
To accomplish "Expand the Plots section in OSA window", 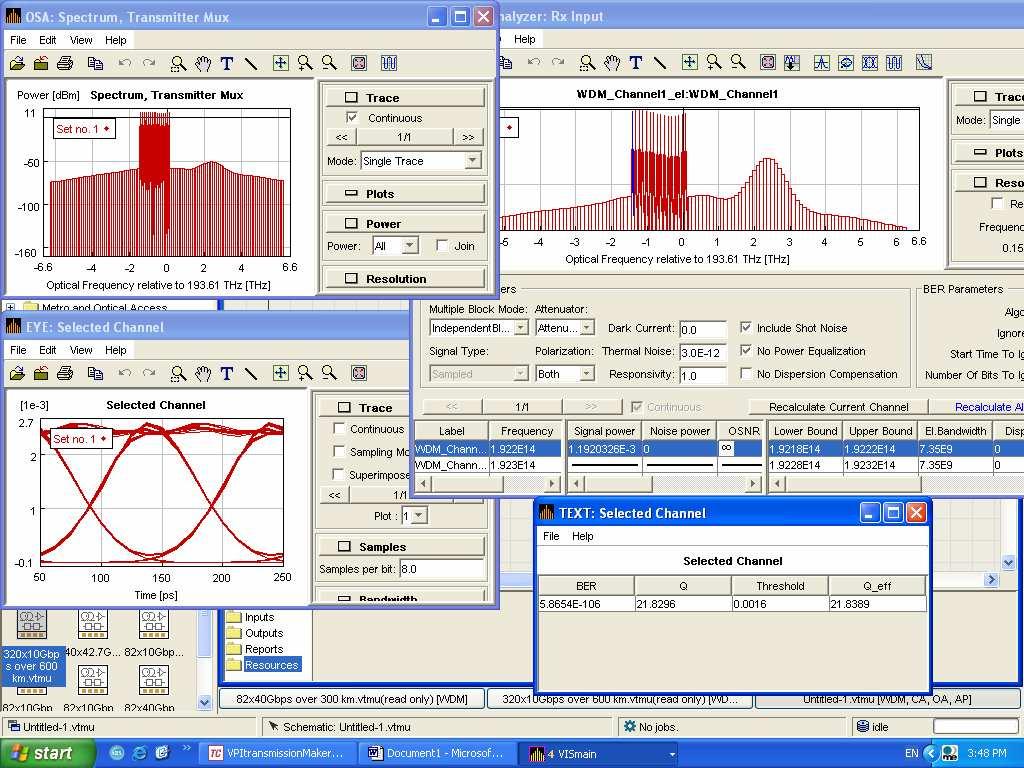I will point(405,194).
